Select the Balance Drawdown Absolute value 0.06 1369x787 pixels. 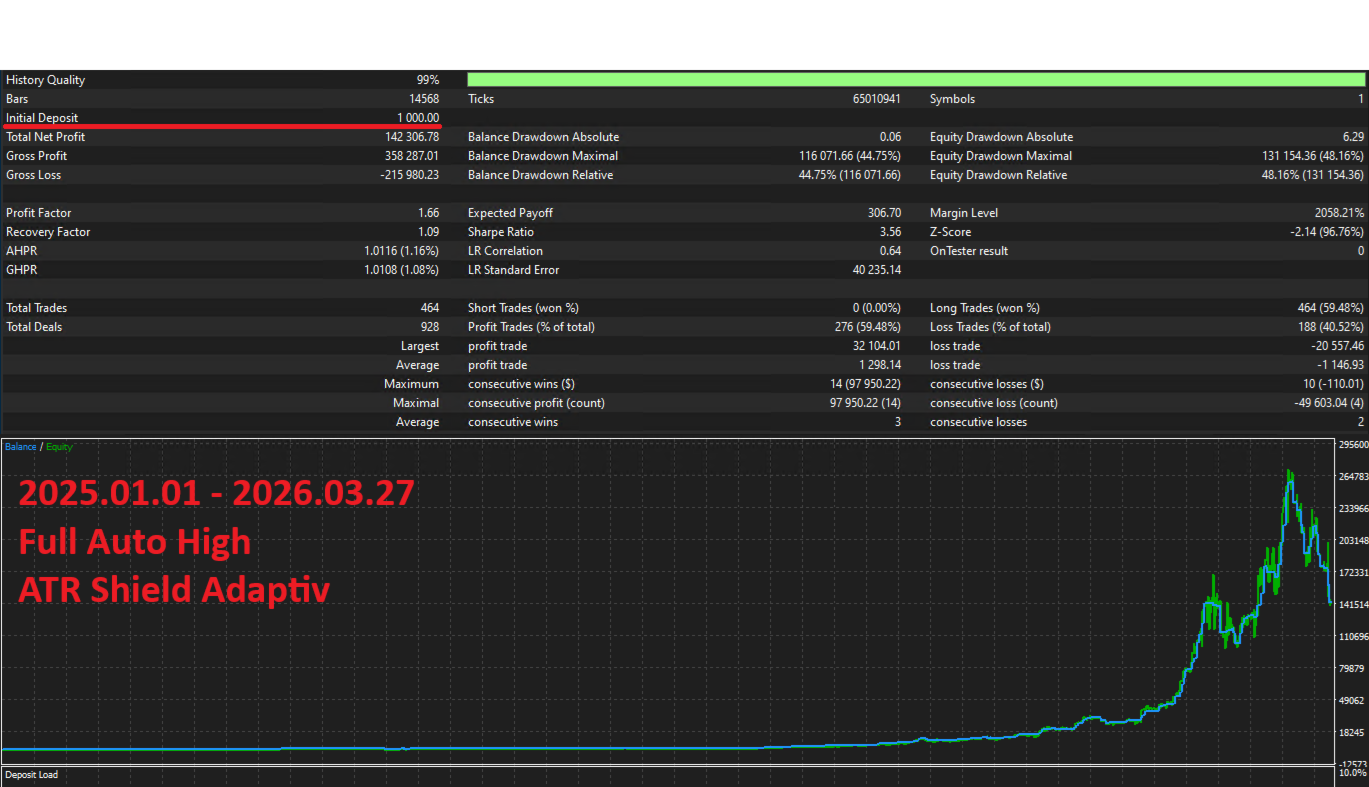click(x=891, y=137)
